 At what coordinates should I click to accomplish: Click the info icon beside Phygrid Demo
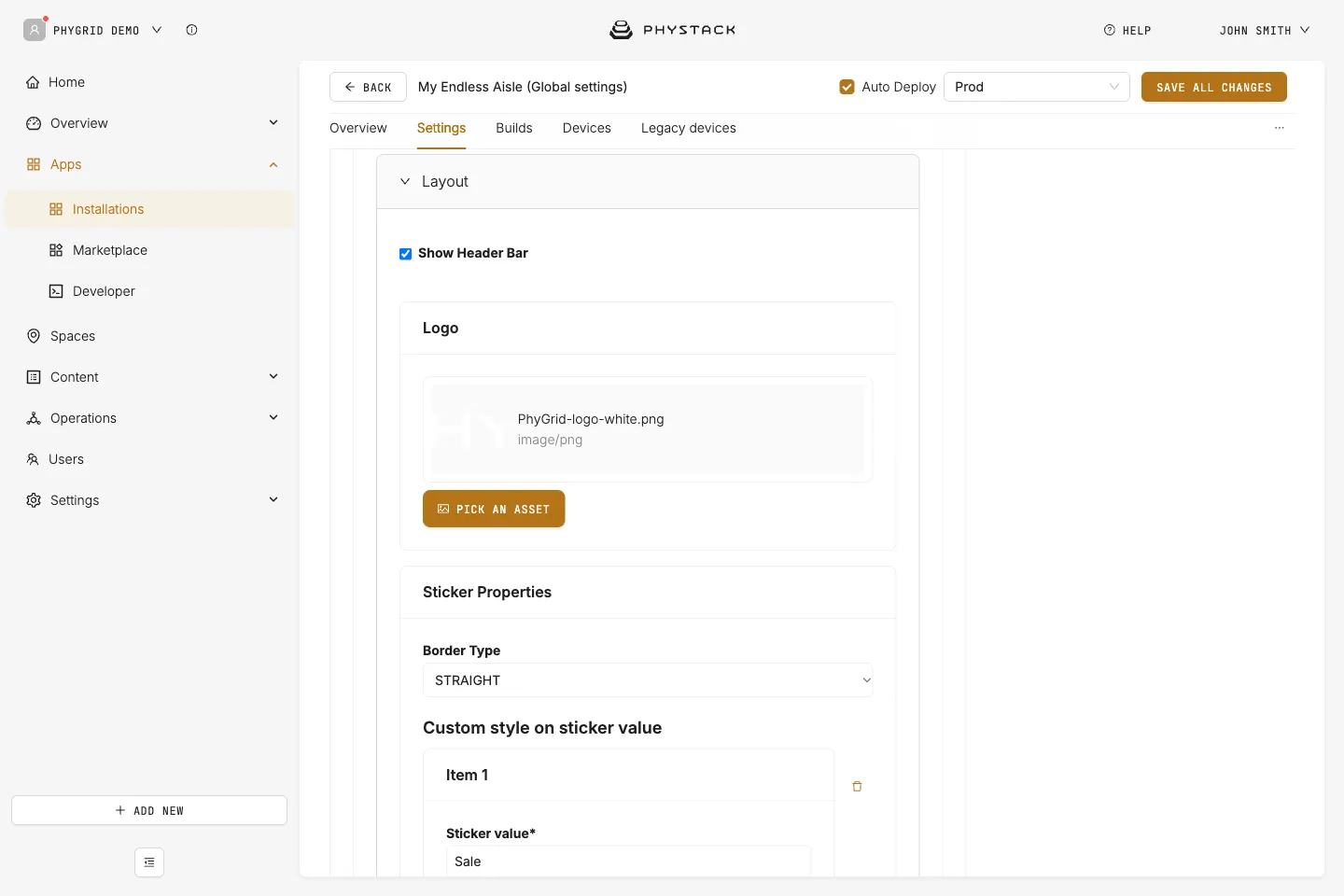pyautogui.click(x=191, y=30)
